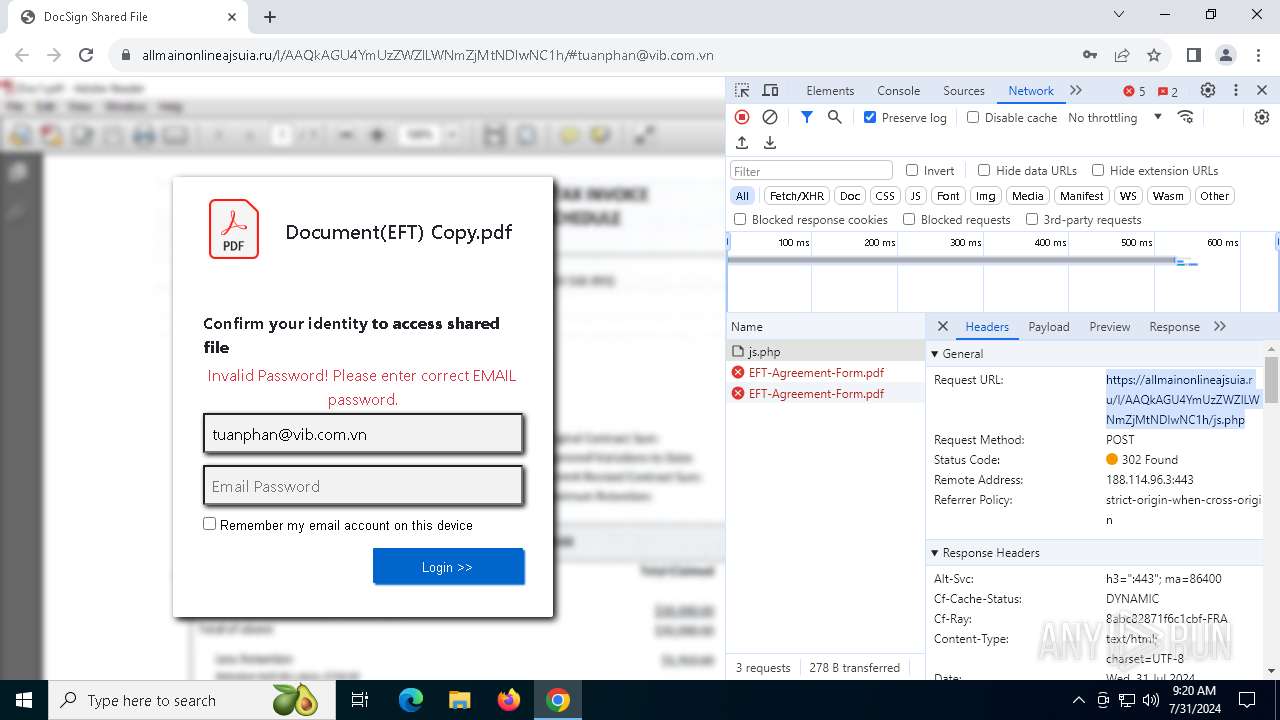Uncheck Preserve log checkbox
The image size is (1280, 720).
pos(870,117)
